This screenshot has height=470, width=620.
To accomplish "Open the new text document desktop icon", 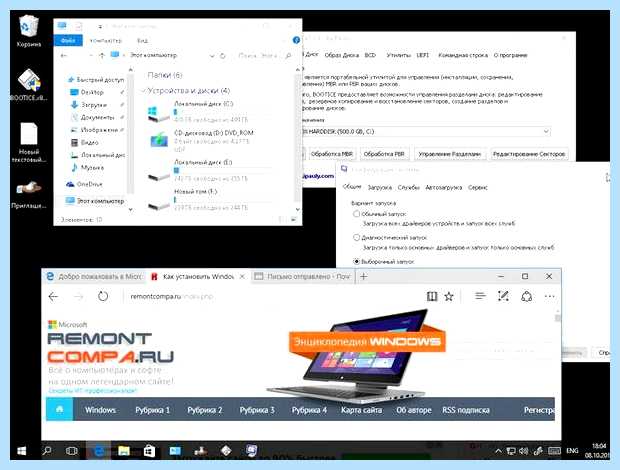I will [x=28, y=142].
